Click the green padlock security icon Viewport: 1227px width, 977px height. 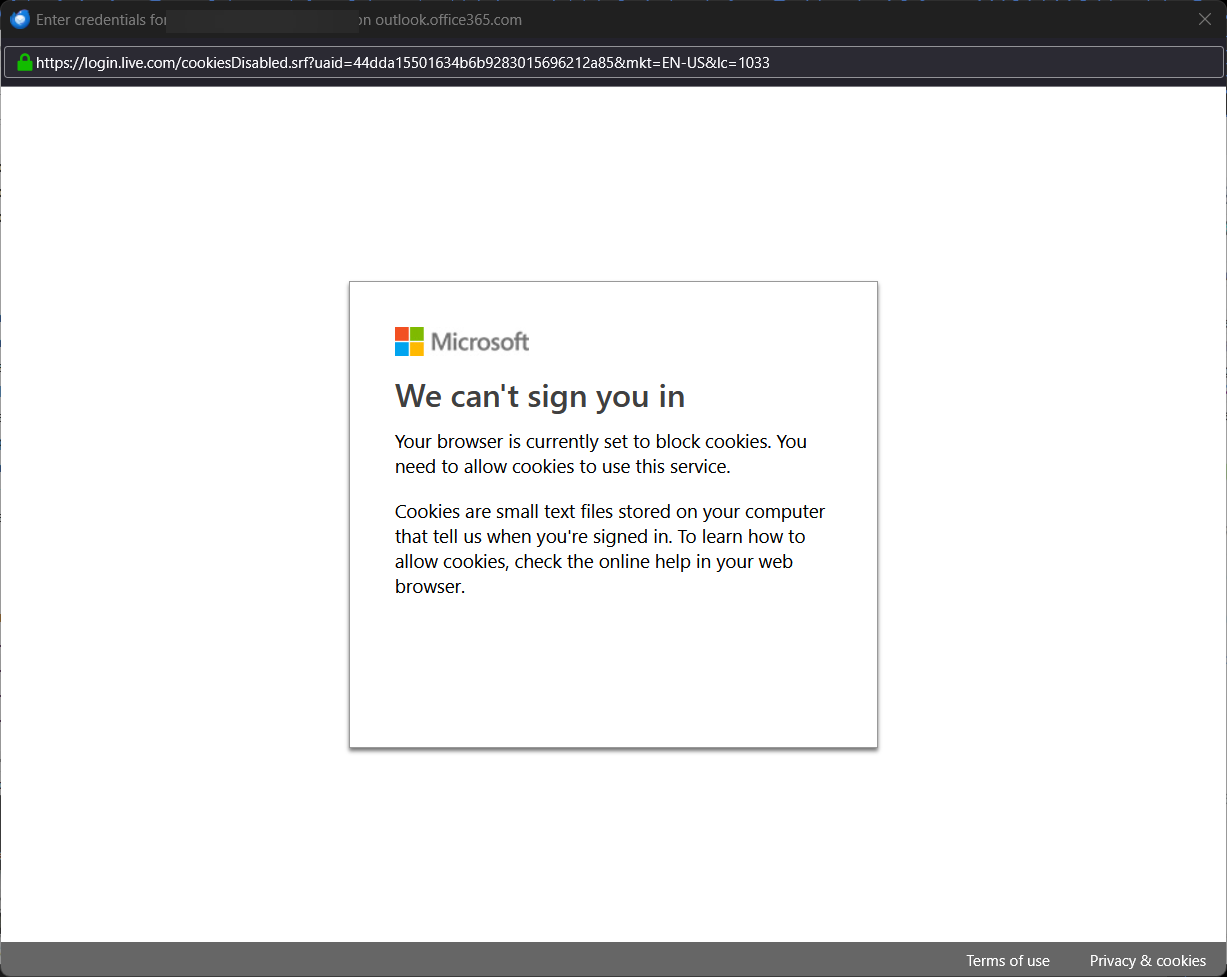pos(24,63)
